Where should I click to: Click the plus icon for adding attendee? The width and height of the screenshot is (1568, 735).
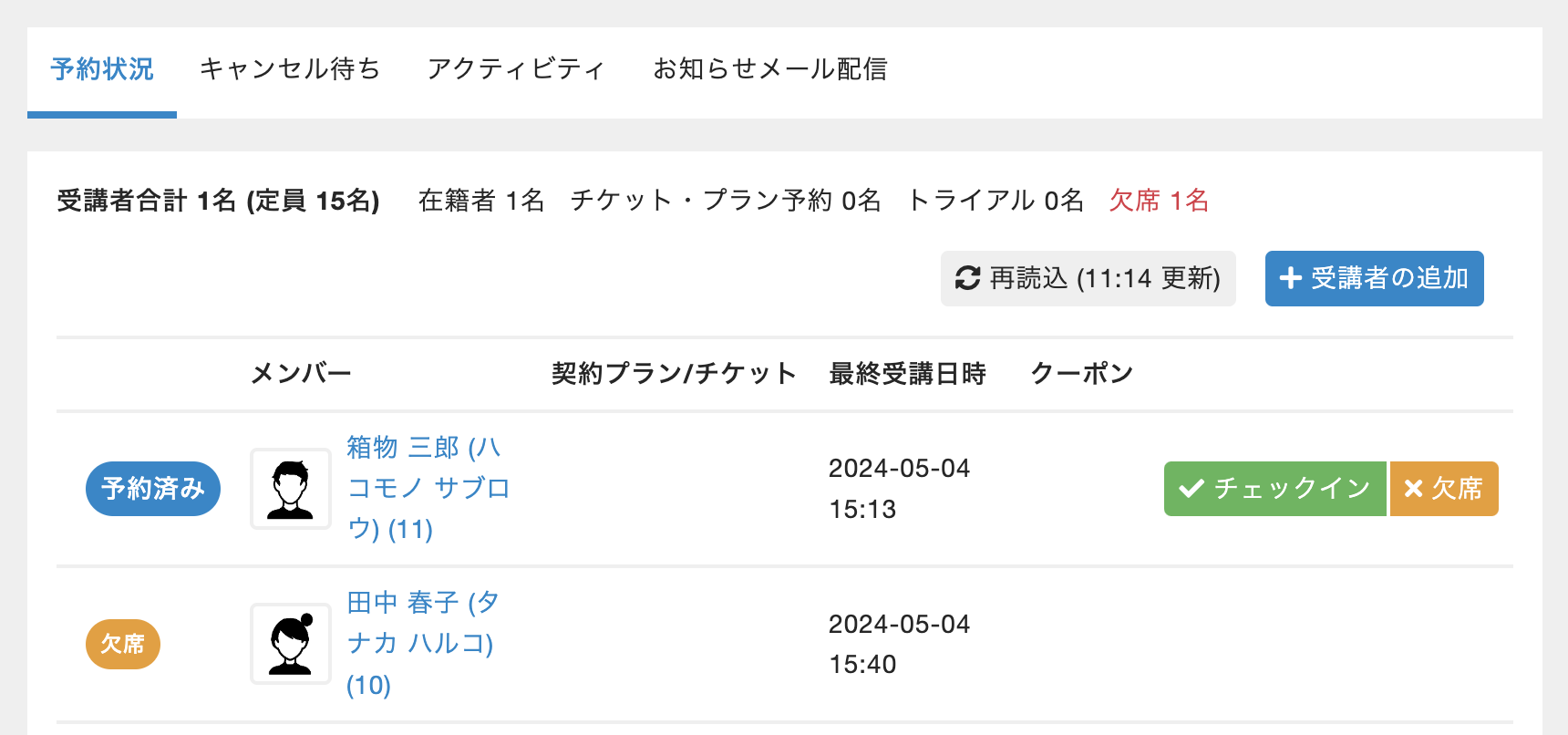click(x=1290, y=278)
